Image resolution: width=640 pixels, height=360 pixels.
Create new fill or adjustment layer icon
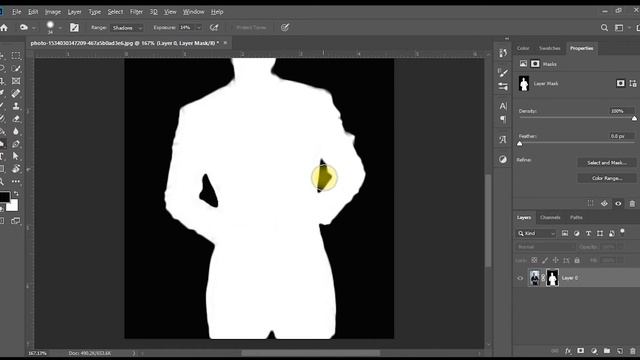pyautogui.click(x=594, y=351)
